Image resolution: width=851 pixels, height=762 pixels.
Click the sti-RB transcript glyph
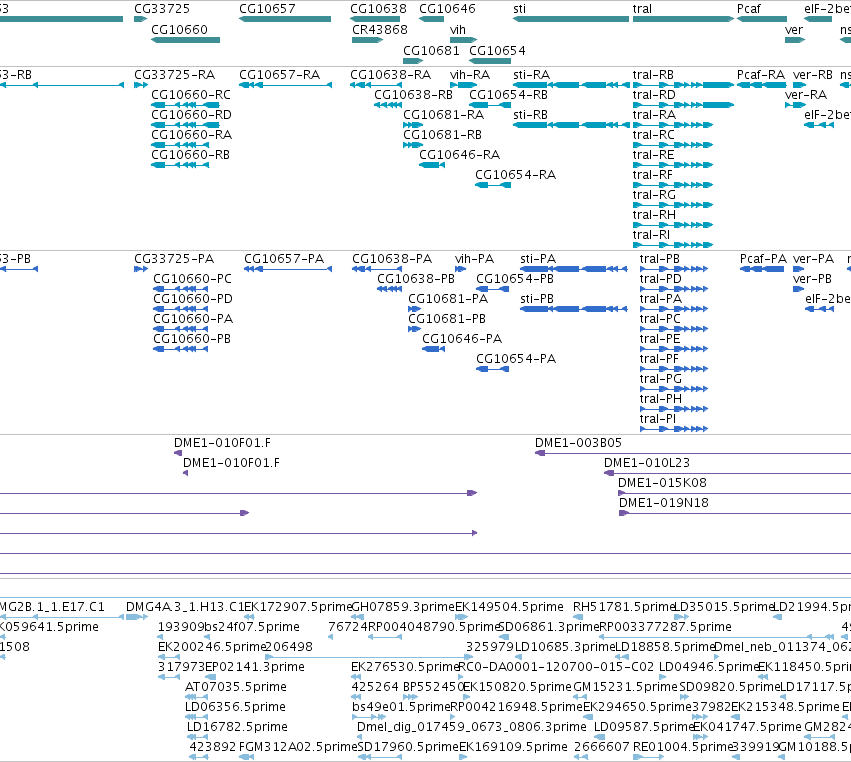tap(571, 125)
